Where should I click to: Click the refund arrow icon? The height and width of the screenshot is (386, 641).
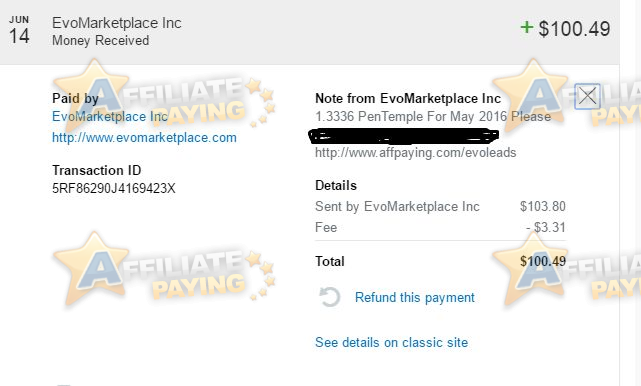coord(329,297)
